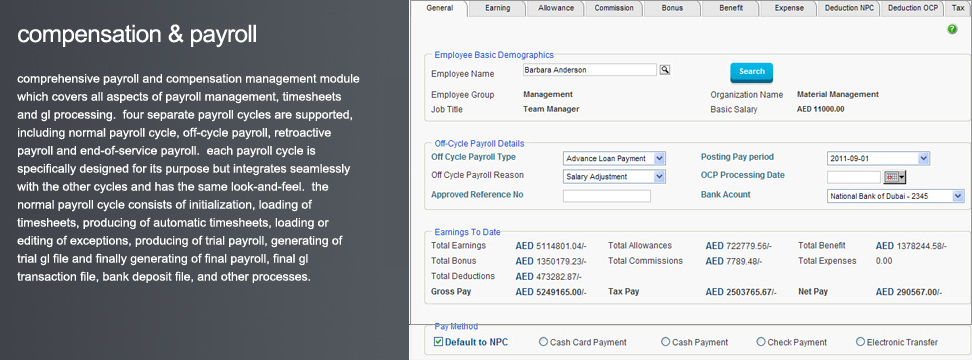Switch to the Commission tab
The image size is (972, 360).
614,8
